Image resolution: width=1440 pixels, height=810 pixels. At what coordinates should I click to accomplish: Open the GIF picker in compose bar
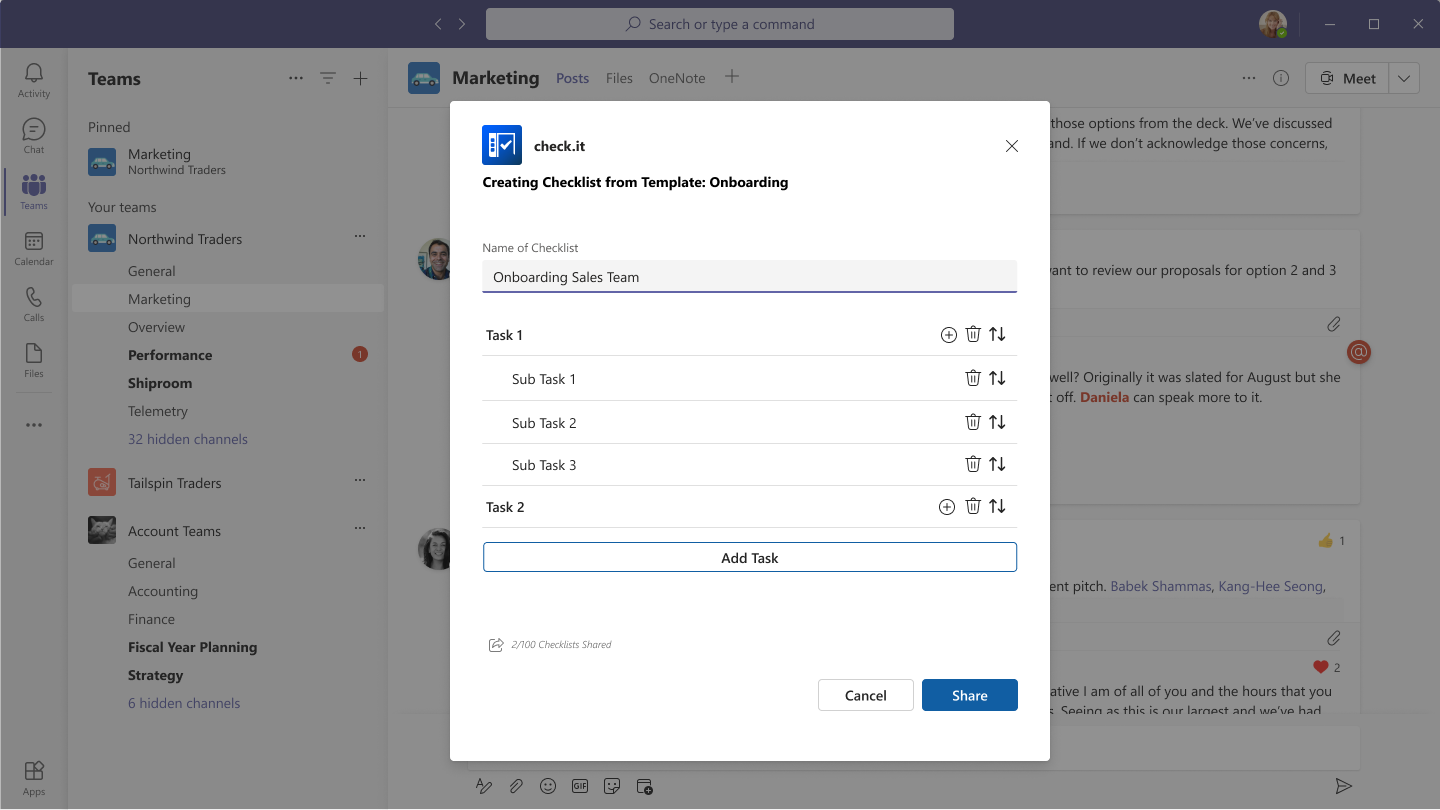click(580, 786)
